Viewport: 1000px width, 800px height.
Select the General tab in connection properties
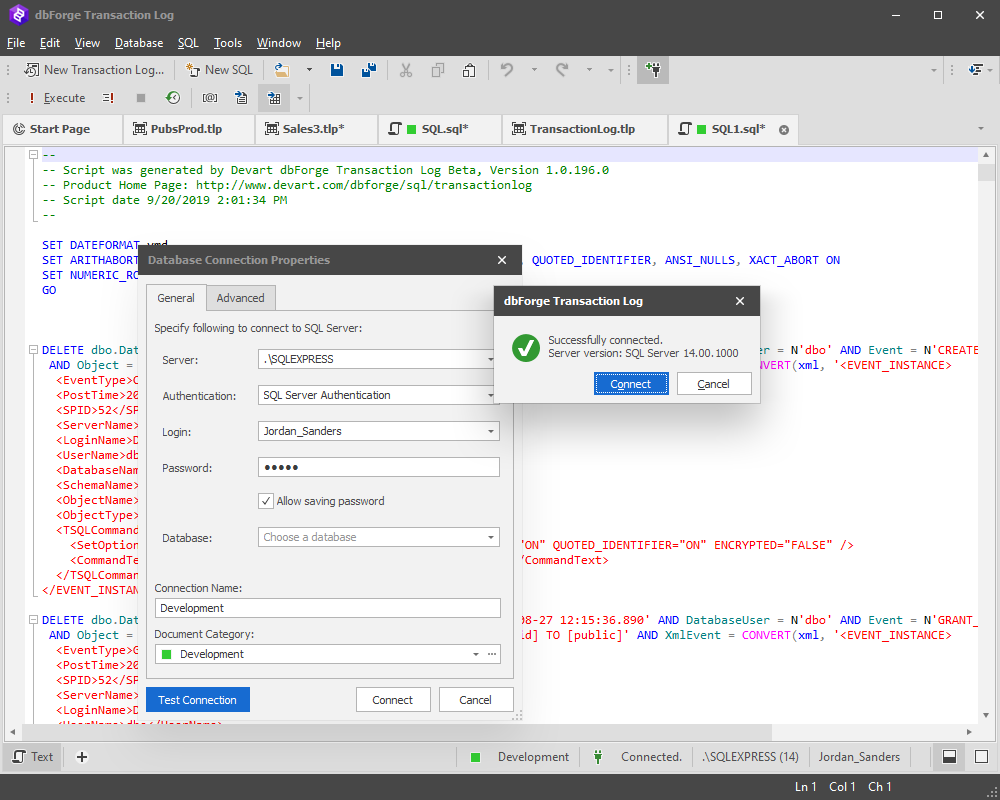176,298
